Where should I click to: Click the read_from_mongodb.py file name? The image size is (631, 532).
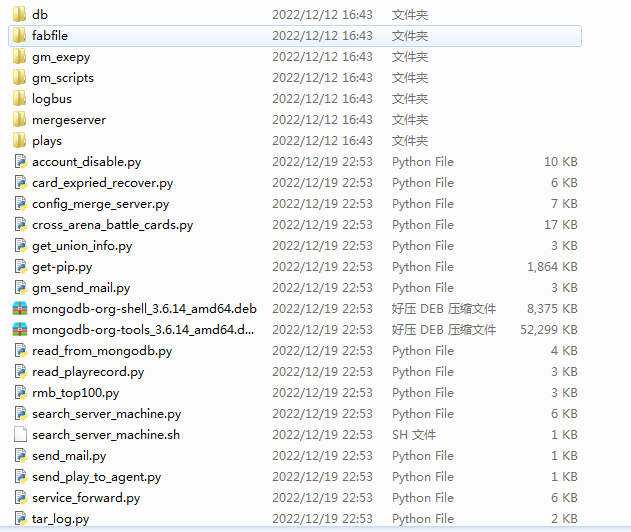tap(101, 350)
